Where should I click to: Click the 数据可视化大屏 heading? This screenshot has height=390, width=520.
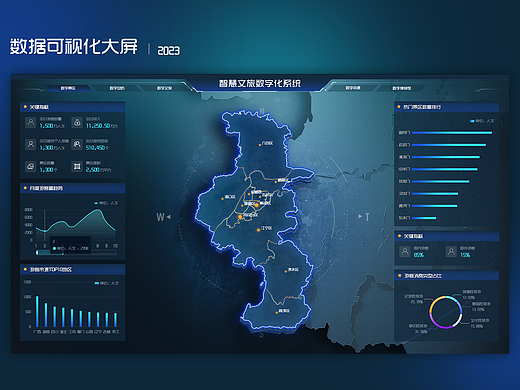point(73,46)
